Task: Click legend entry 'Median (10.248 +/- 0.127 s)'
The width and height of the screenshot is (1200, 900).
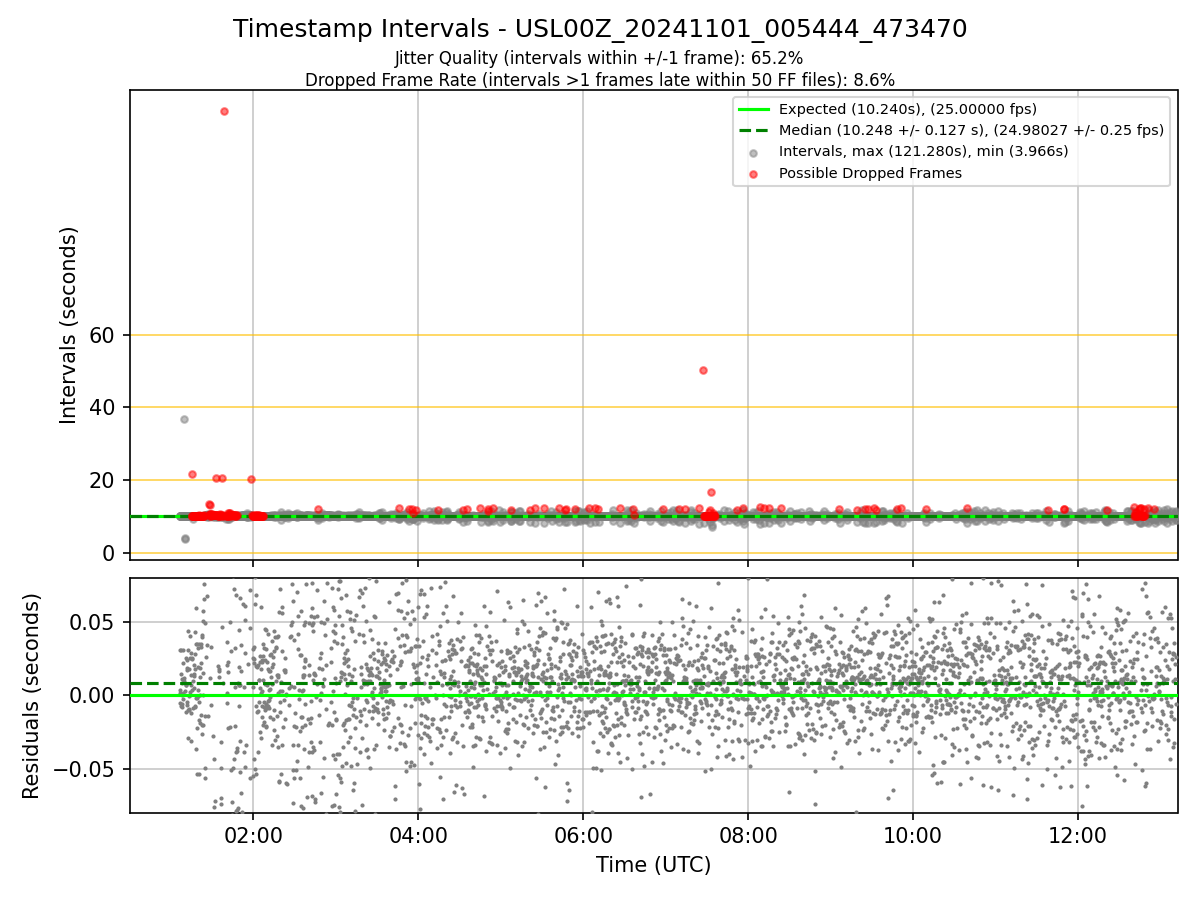Action: [x=971, y=130]
